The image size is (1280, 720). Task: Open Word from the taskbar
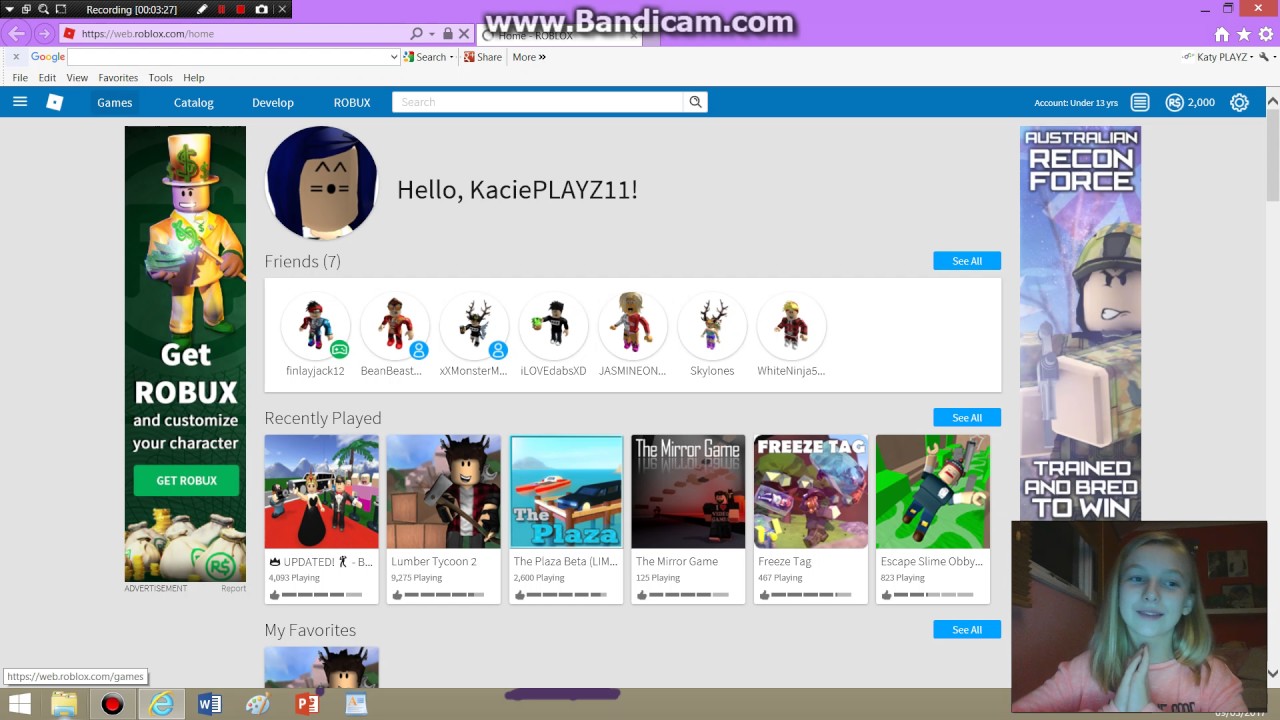point(209,704)
